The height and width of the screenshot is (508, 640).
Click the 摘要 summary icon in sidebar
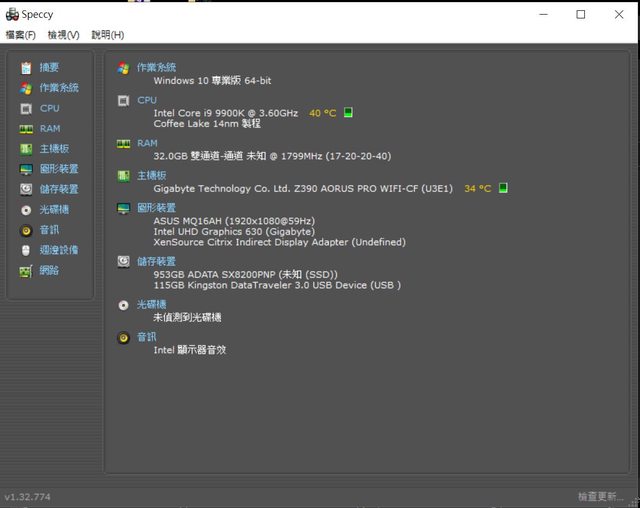[x=26, y=68]
